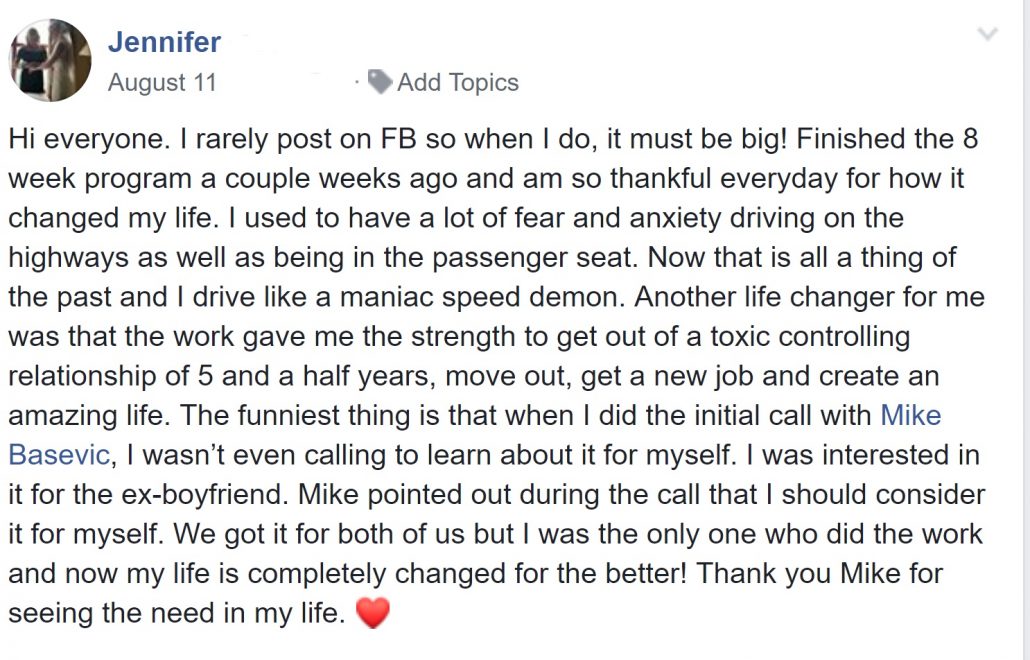Open the post options chevron menu
1030x660 pixels.
click(x=987, y=33)
